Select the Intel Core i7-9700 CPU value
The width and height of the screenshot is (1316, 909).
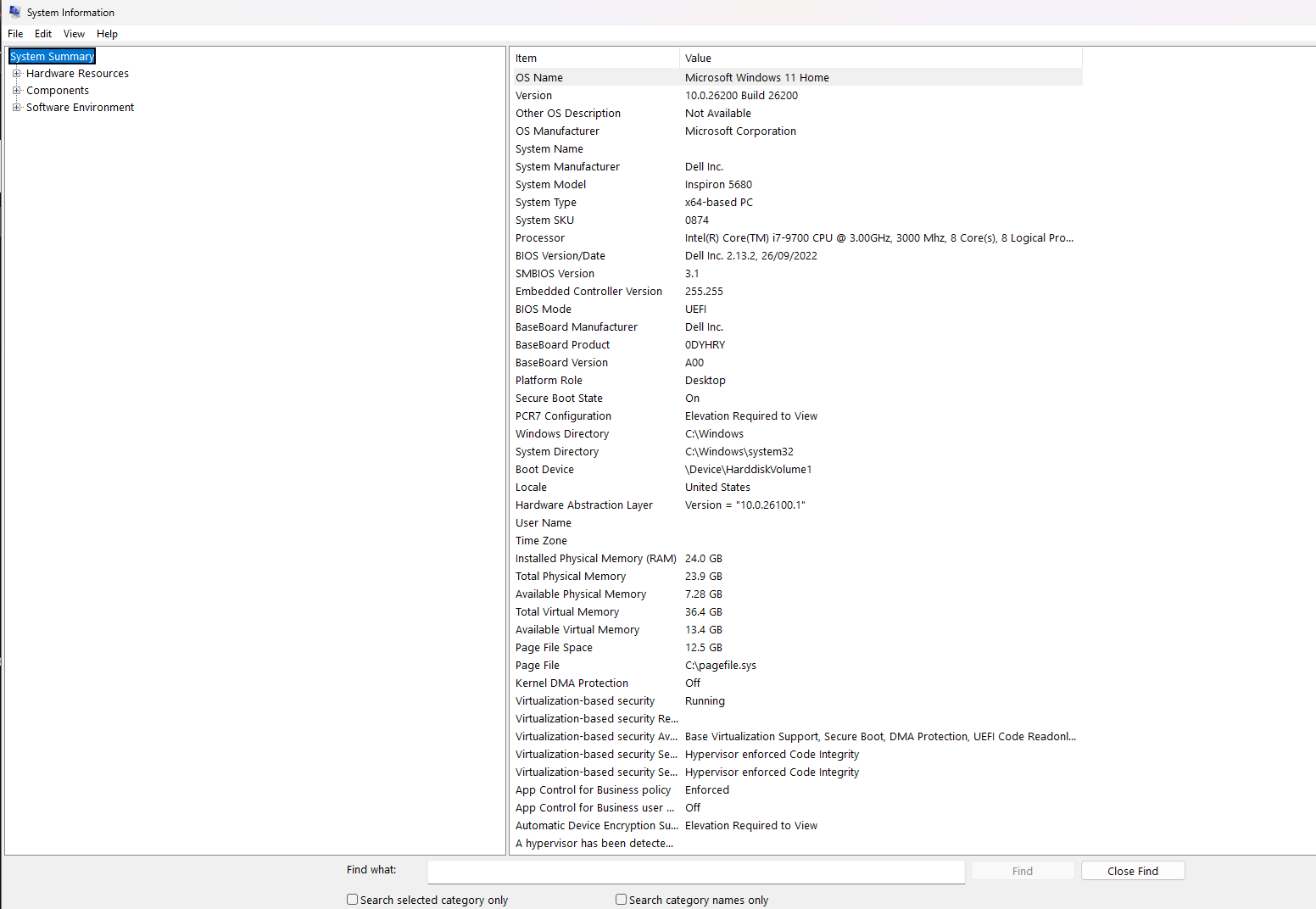point(879,238)
